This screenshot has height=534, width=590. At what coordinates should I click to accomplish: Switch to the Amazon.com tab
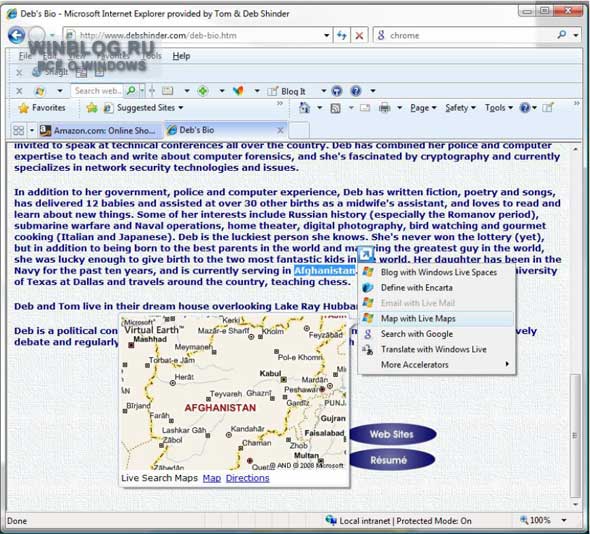102,131
